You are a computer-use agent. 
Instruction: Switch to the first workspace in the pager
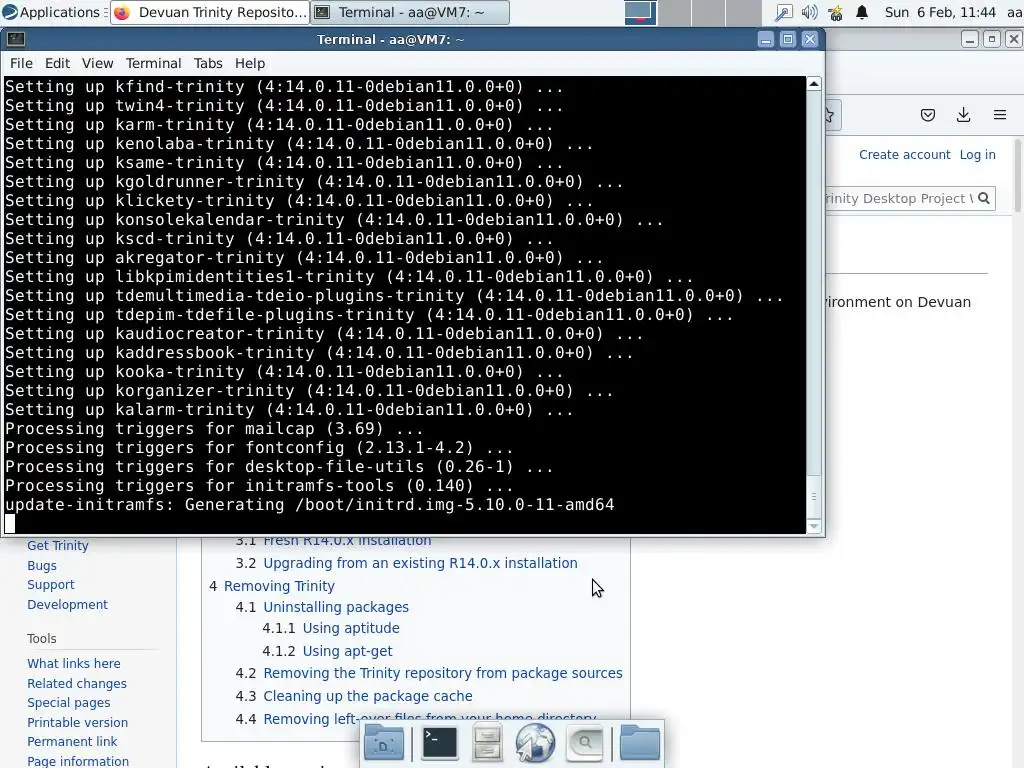[641, 12]
